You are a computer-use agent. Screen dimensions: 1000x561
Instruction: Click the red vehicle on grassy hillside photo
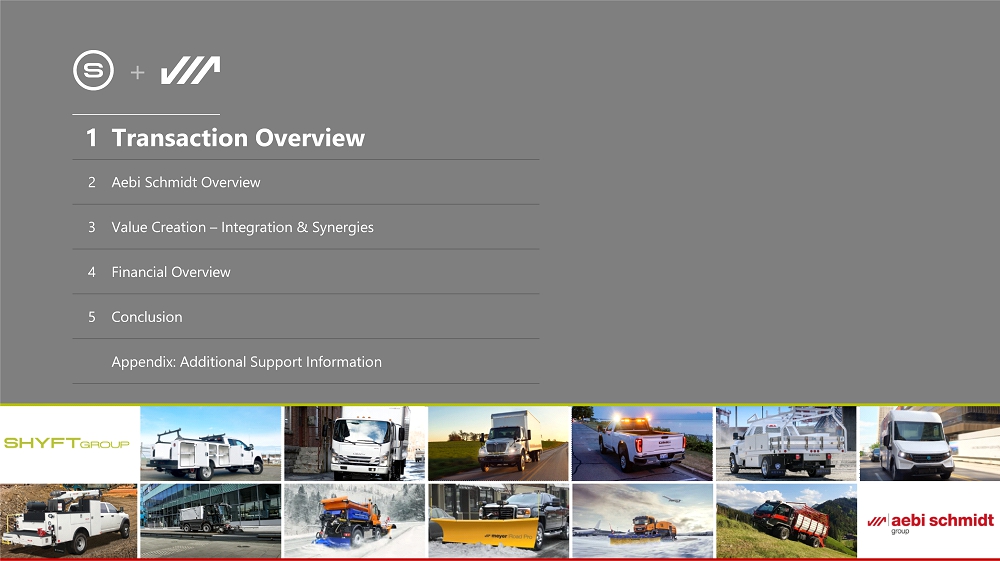[x=785, y=520]
